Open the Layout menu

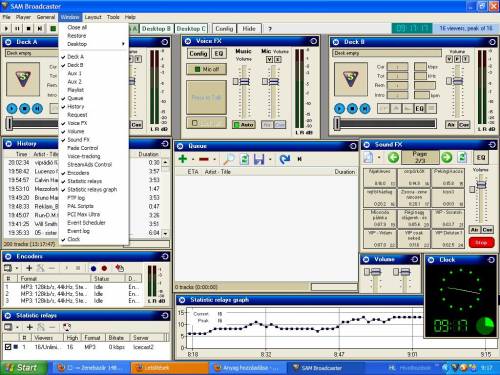[93, 17]
